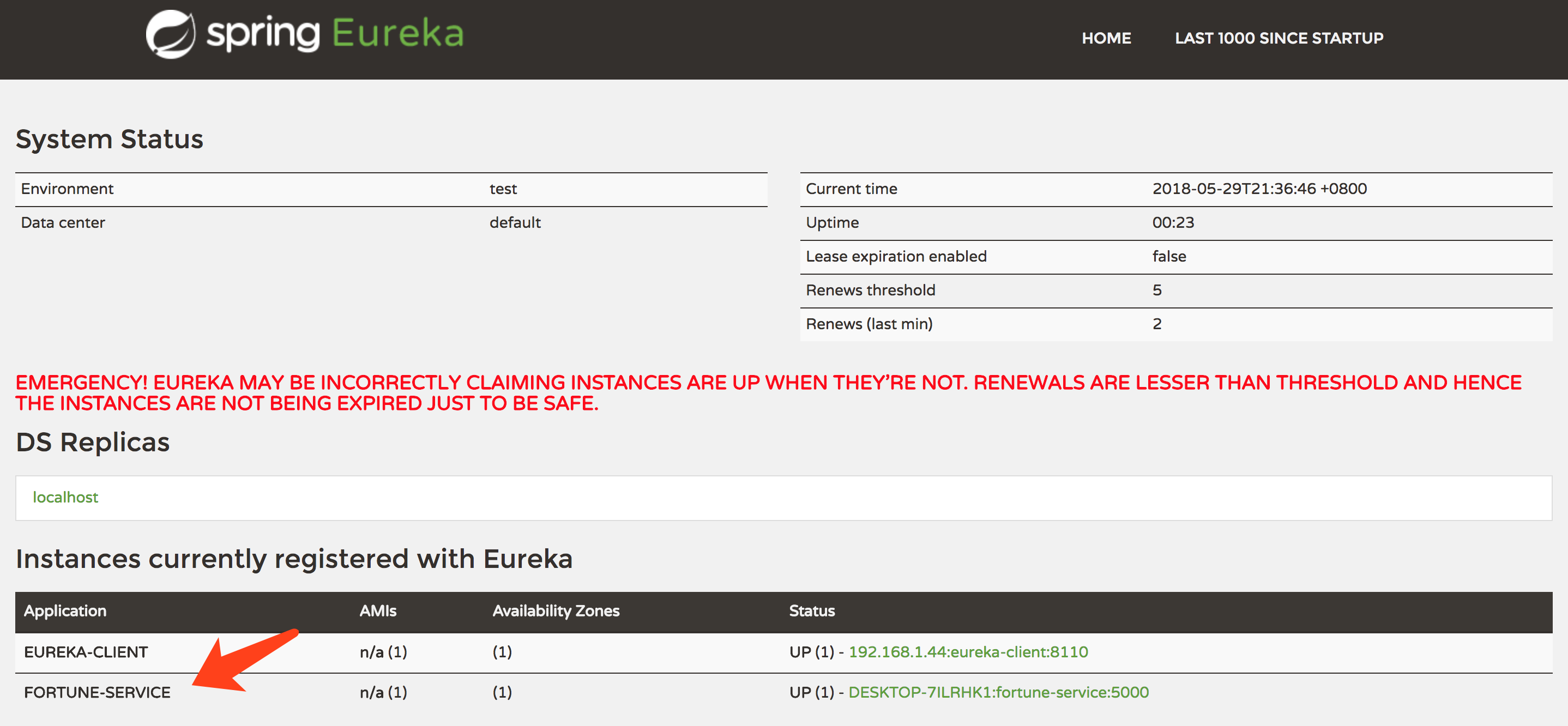Select the uptime value 00:23

pyautogui.click(x=1173, y=223)
